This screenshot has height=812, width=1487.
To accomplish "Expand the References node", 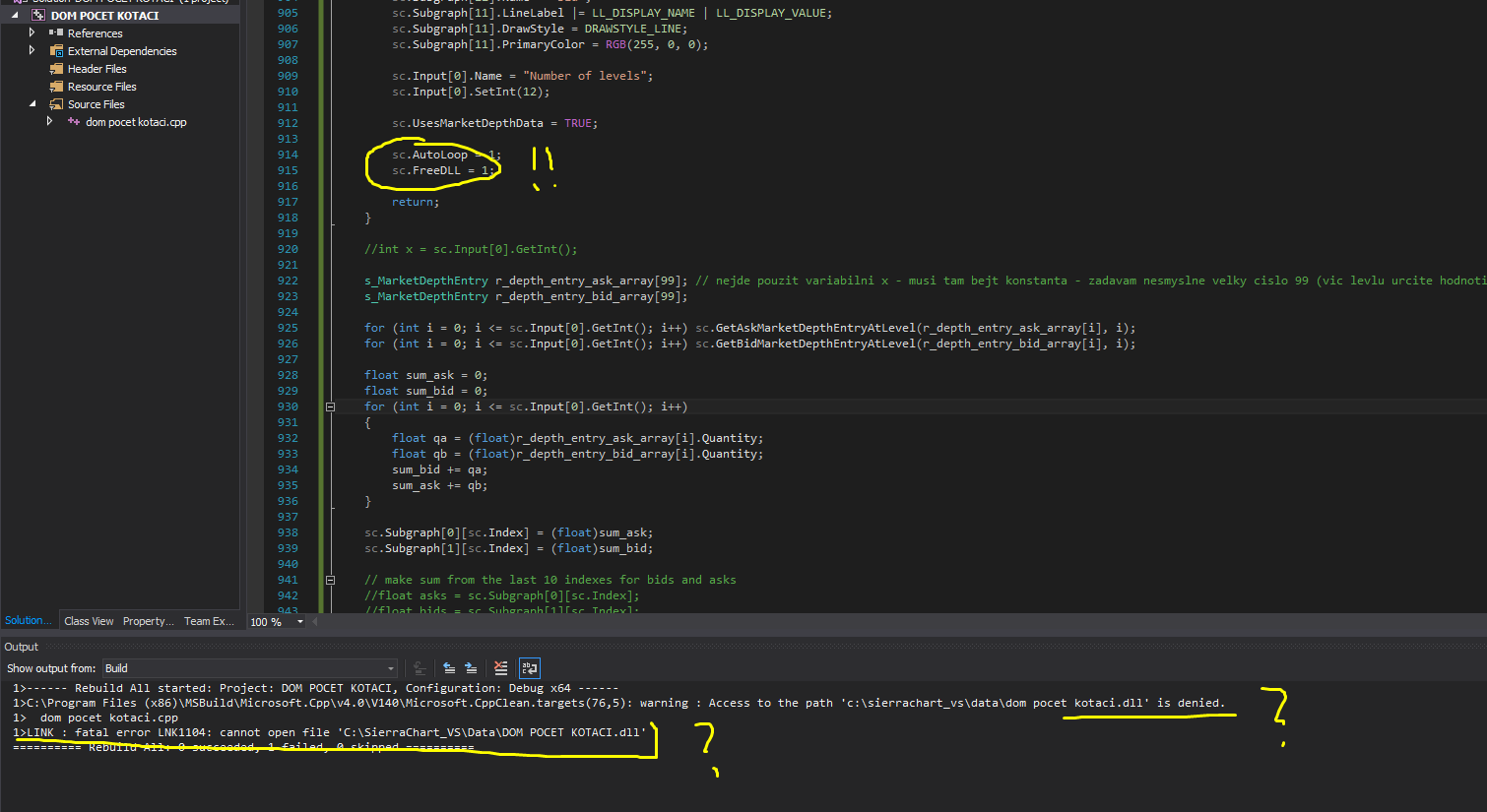I will (x=32, y=32).
